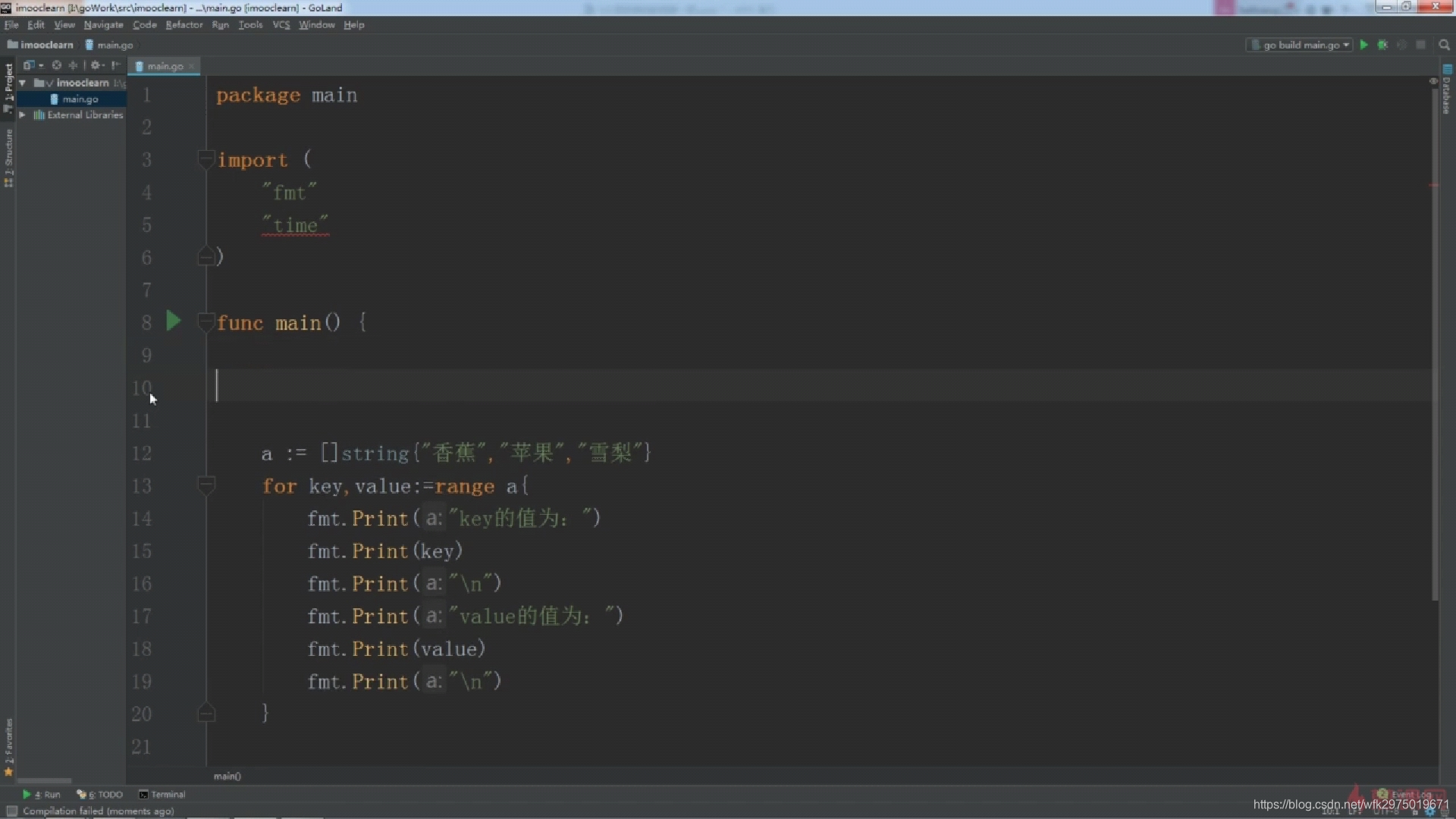
Task: Open the Edit menu
Action: click(x=36, y=25)
